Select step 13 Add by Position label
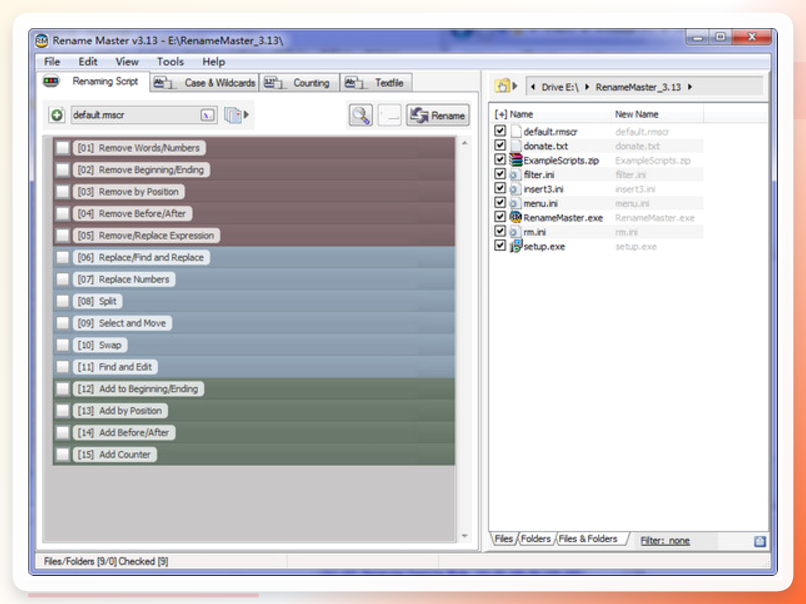The image size is (806, 604). pyautogui.click(x=120, y=411)
